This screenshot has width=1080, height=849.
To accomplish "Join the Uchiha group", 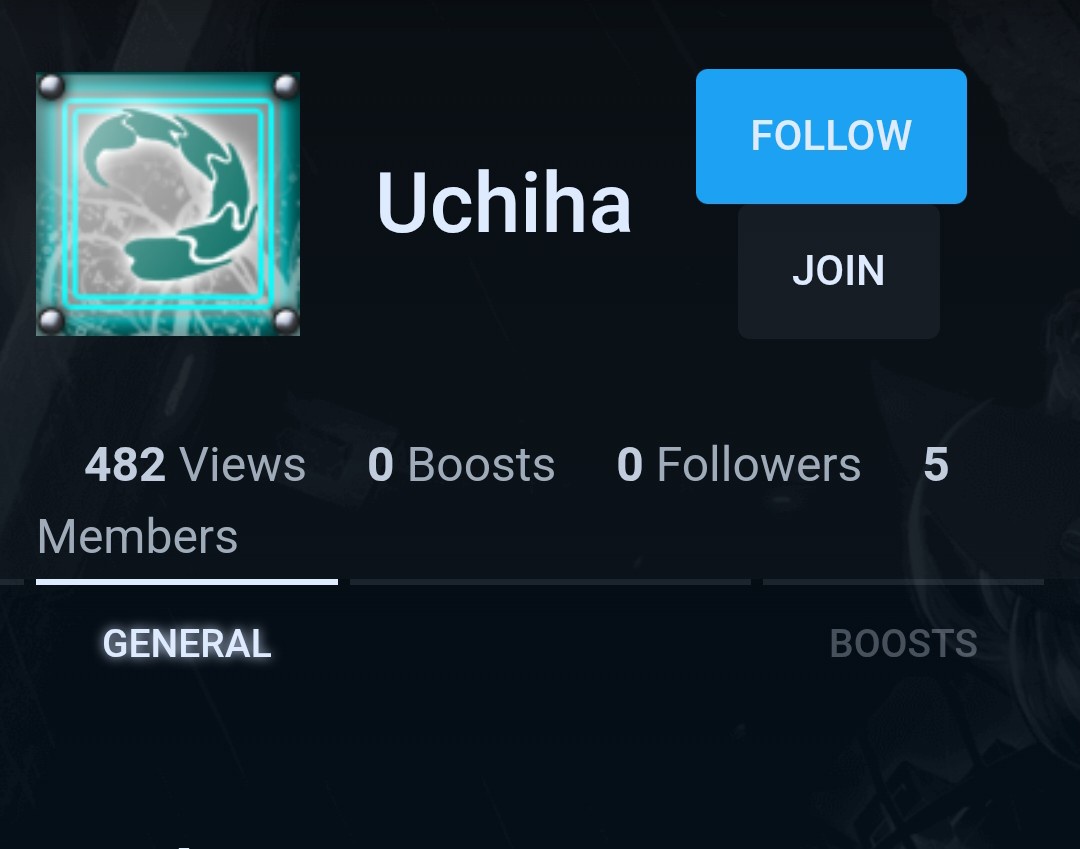I will 838,271.
